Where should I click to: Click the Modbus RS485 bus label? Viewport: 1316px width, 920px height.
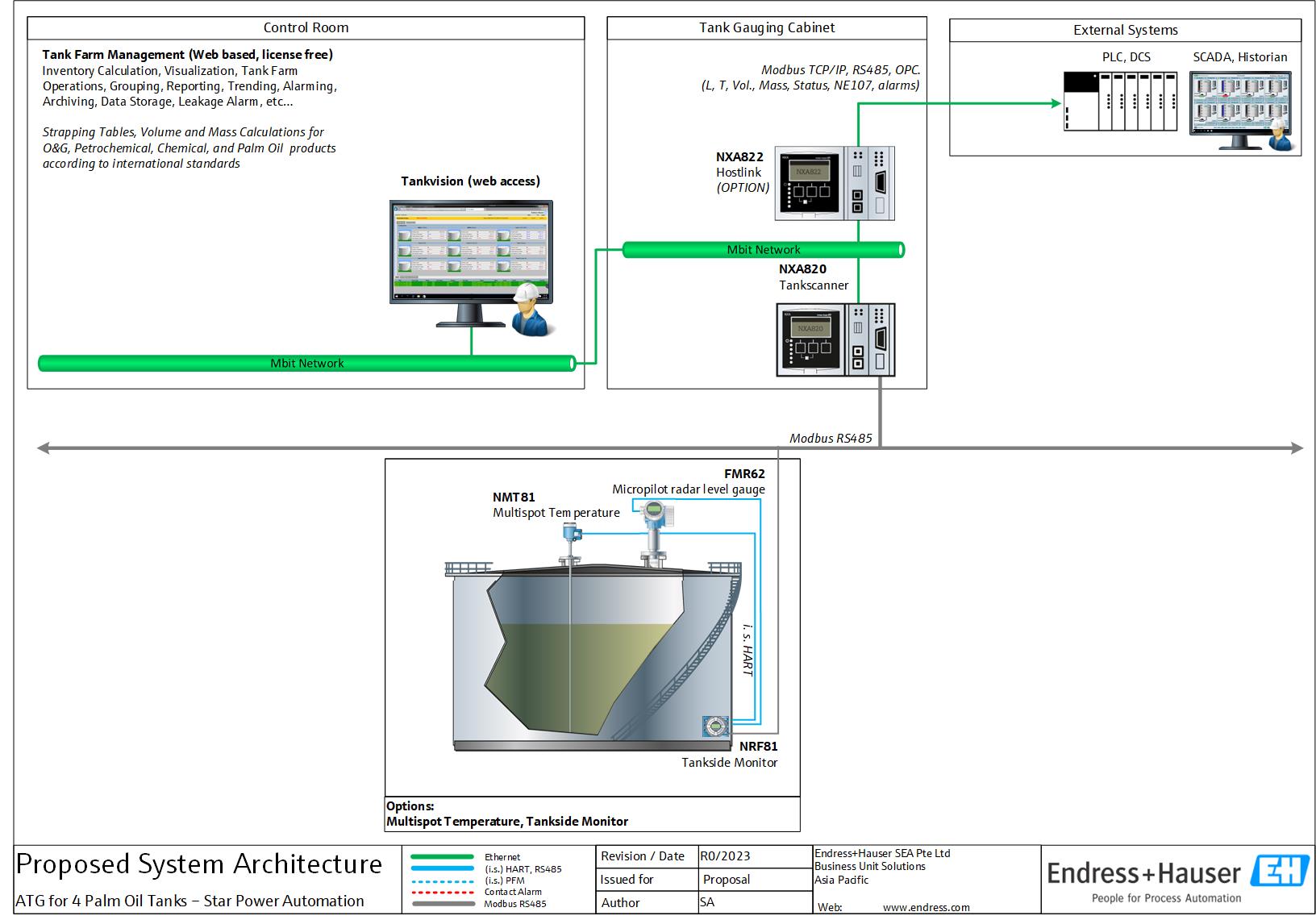pos(831,439)
